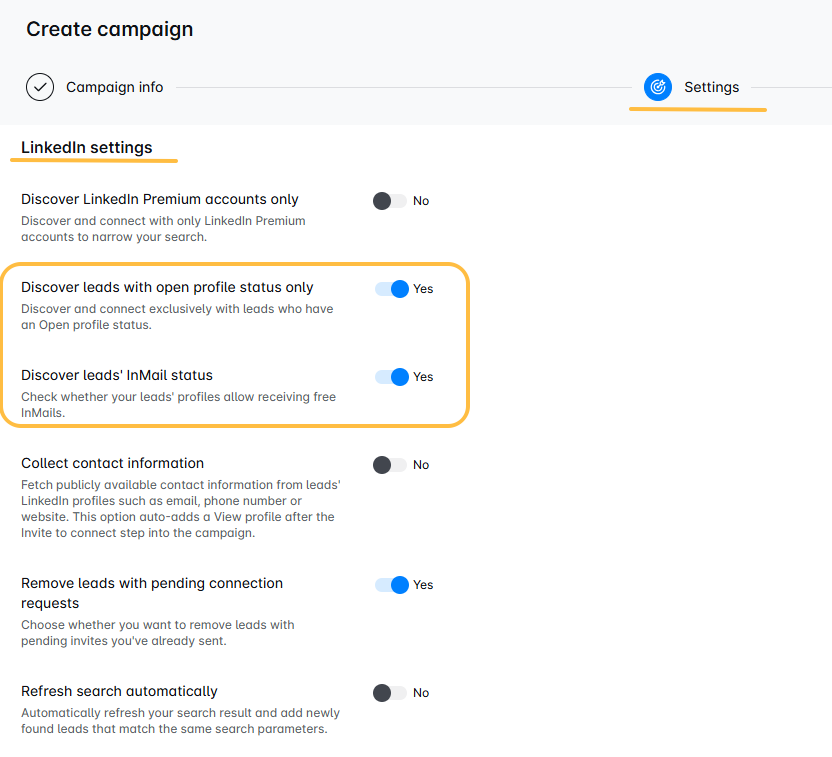Click the Campaign info checkmark icon
This screenshot has width=832, height=757.
tap(40, 87)
